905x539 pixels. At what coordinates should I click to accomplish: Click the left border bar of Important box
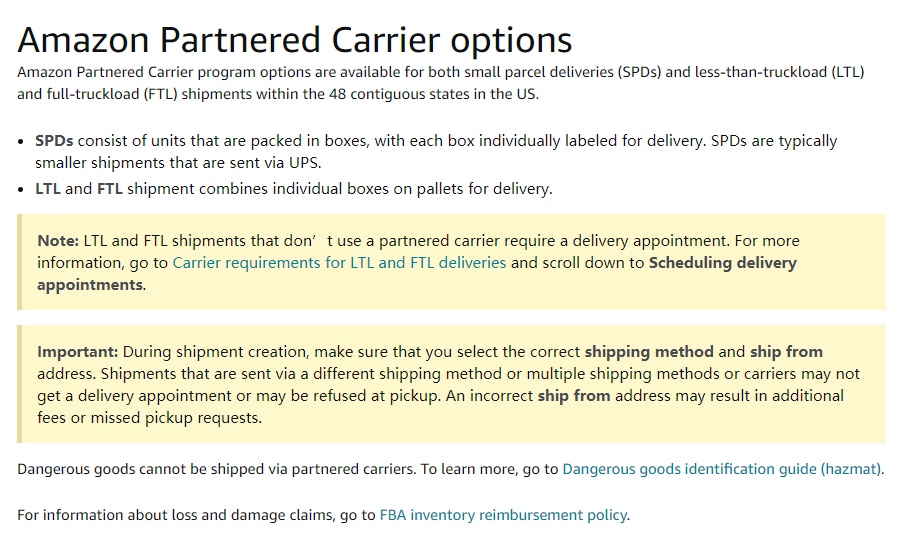(19, 384)
